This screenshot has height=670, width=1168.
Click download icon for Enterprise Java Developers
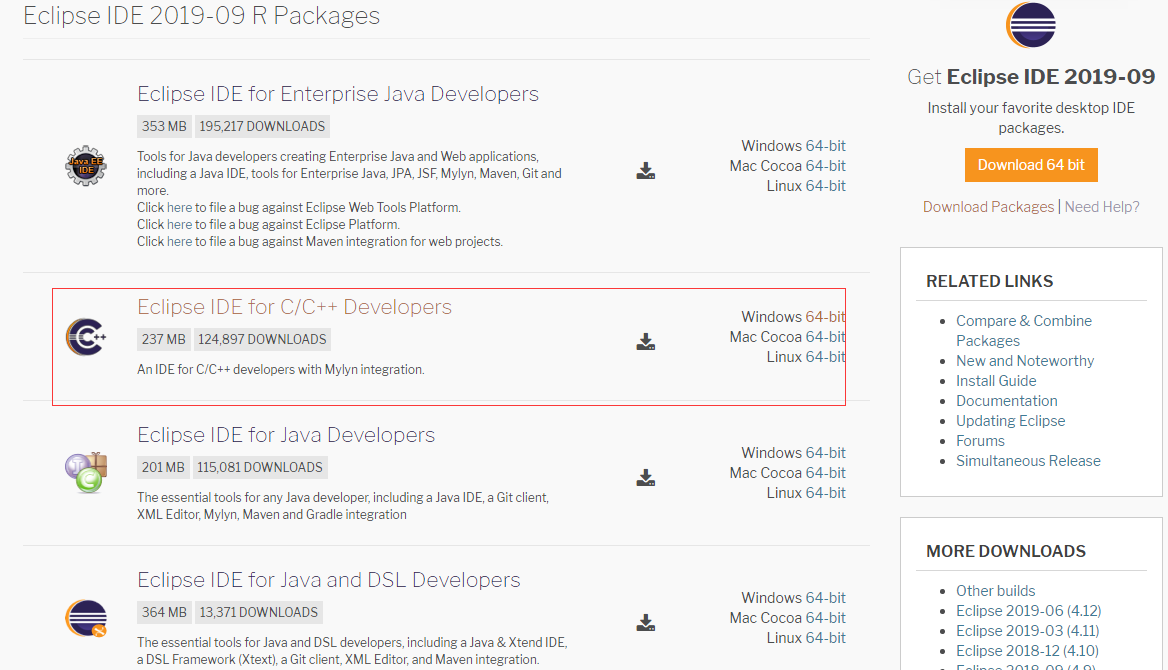646,171
